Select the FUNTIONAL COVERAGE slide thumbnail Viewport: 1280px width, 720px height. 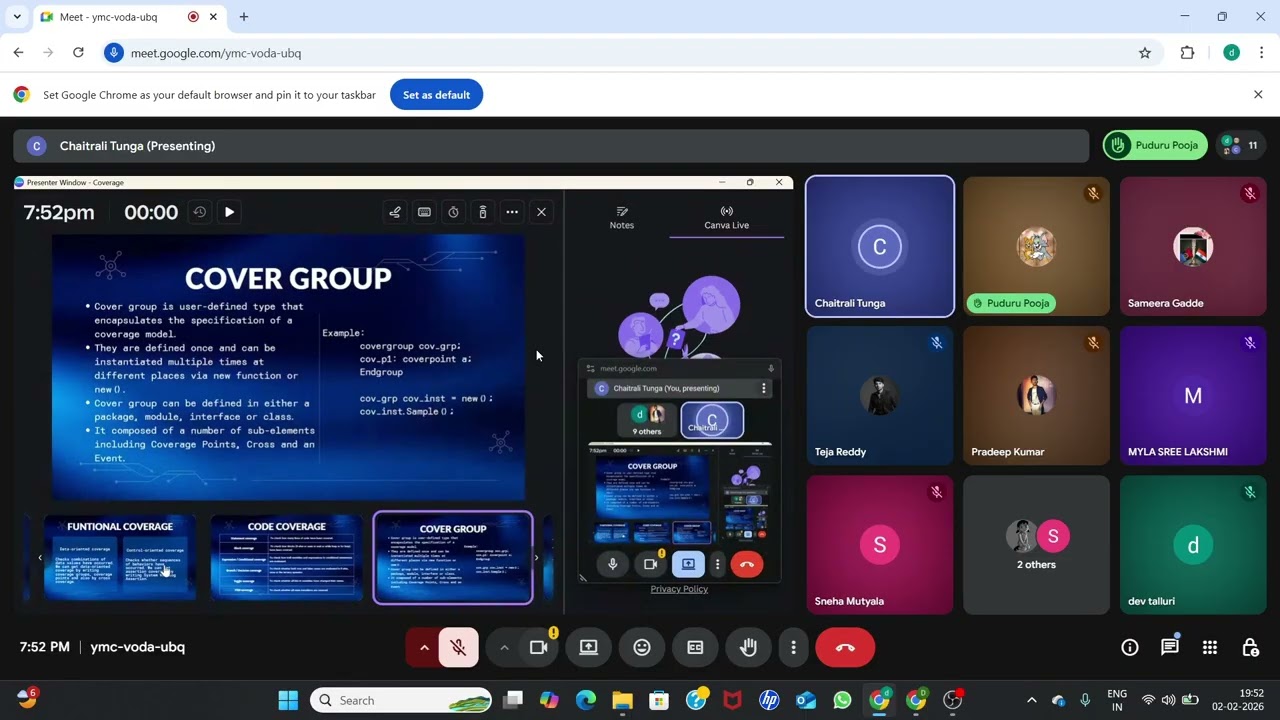point(120,558)
